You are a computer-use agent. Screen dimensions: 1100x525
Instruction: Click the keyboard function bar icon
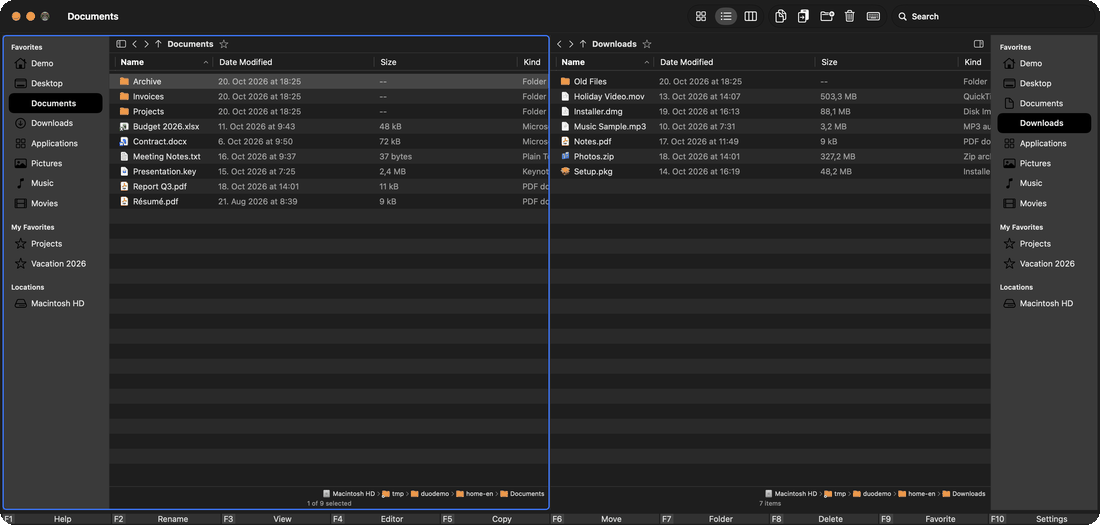(873, 16)
